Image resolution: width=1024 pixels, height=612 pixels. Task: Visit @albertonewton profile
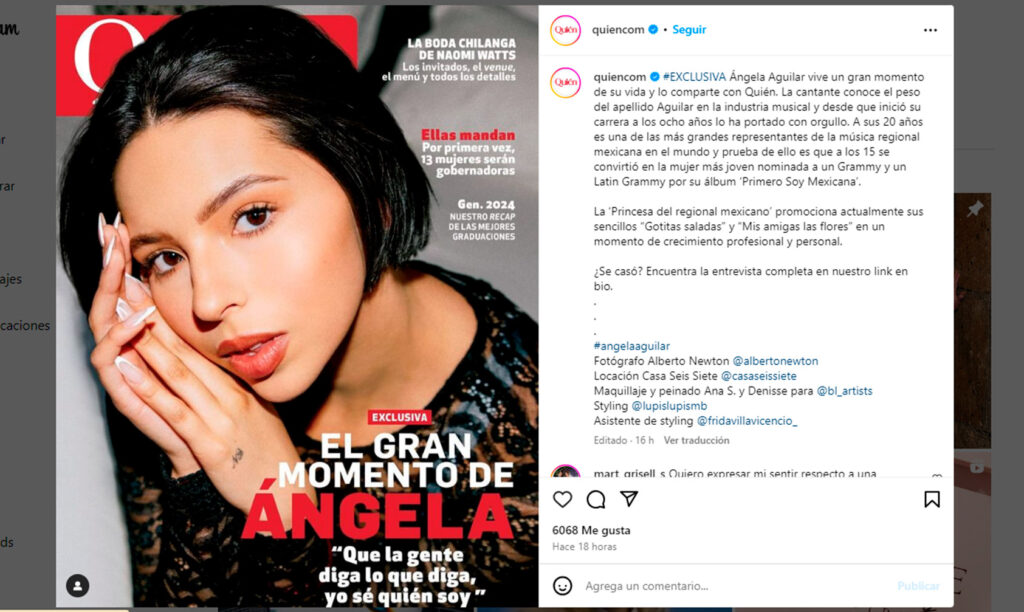click(x=775, y=361)
